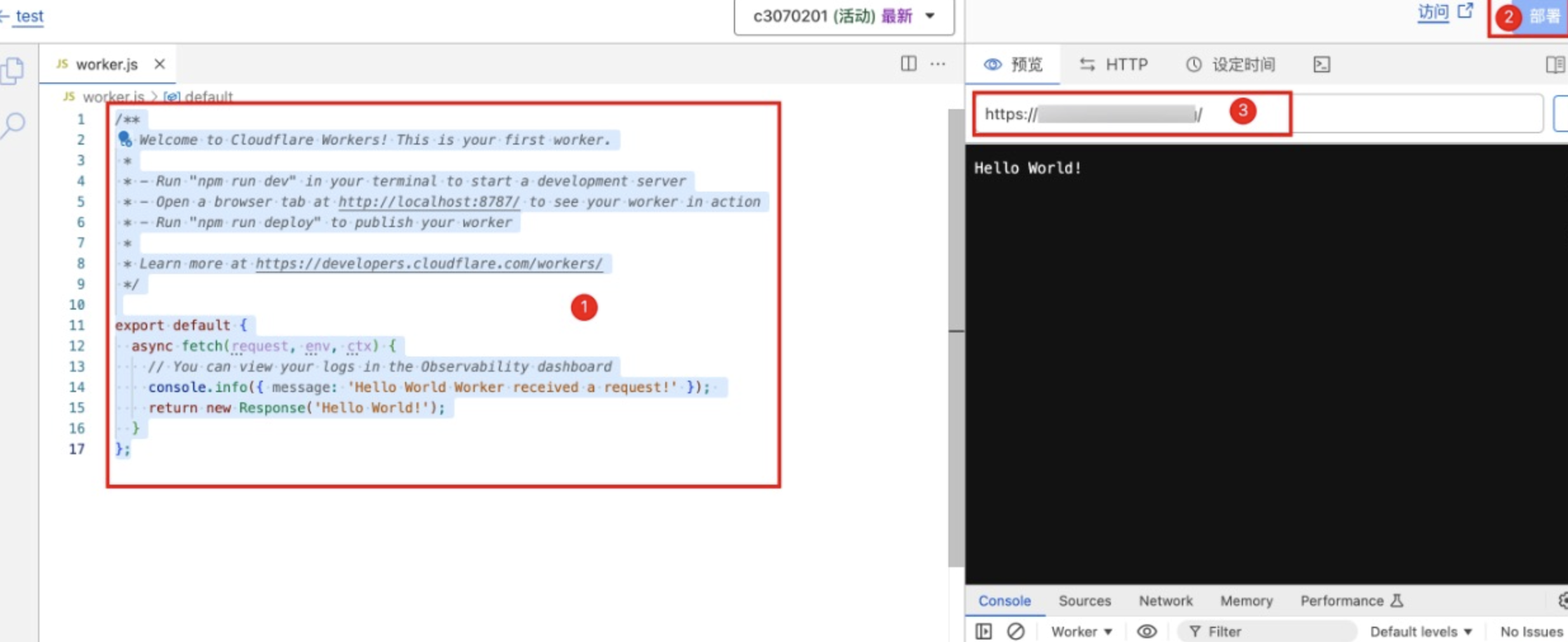Viewport: 1568px width, 642px height.
Task: Select the Memory devtools tab
Action: pyautogui.click(x=1246, y=601)
